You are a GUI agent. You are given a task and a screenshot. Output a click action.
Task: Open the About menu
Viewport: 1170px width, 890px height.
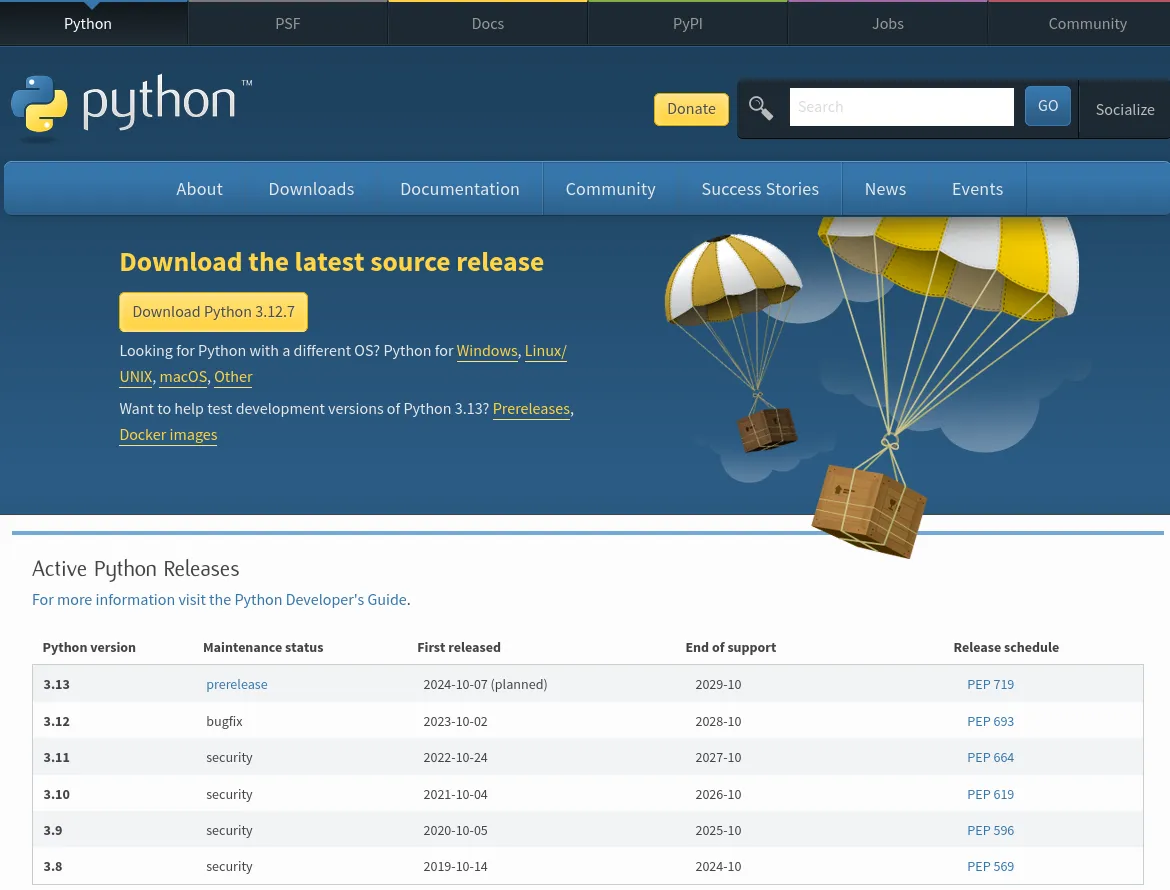point(199,188)
